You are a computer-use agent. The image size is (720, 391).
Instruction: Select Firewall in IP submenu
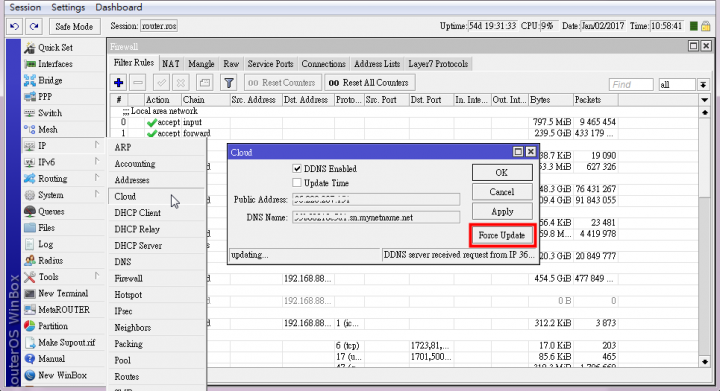tap(156, 279)
